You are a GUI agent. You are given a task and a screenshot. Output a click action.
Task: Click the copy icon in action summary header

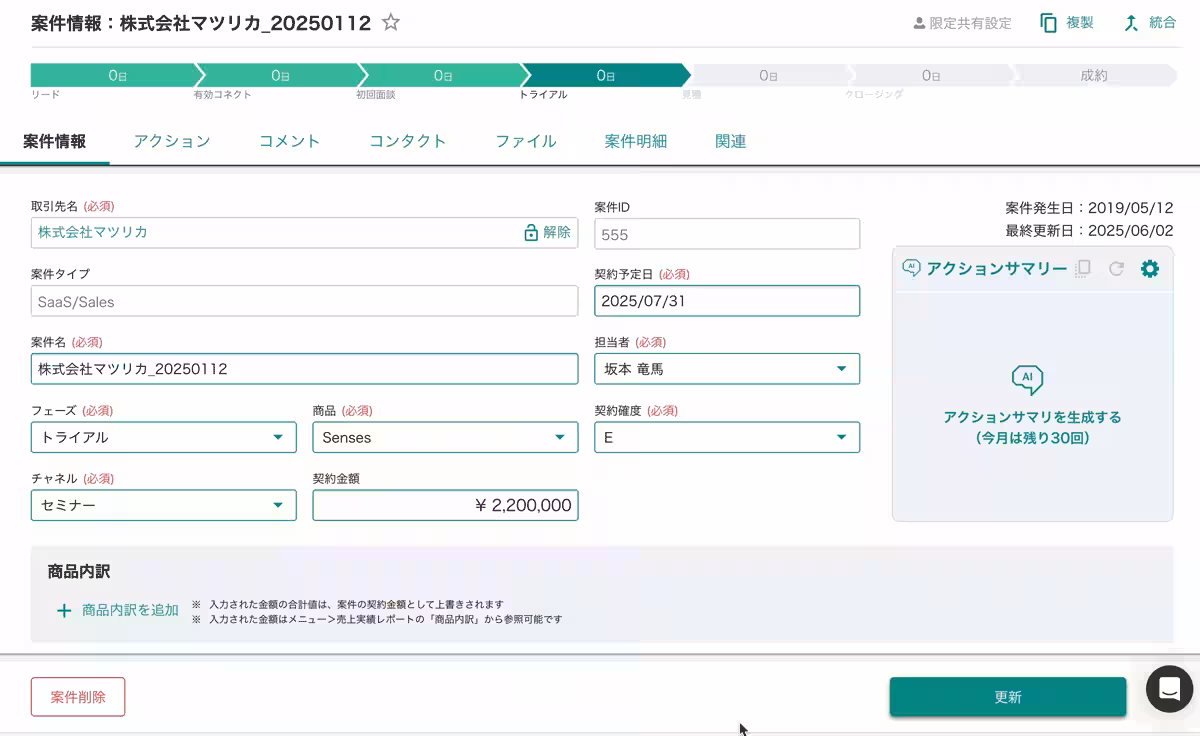(x=1083, y=268)
